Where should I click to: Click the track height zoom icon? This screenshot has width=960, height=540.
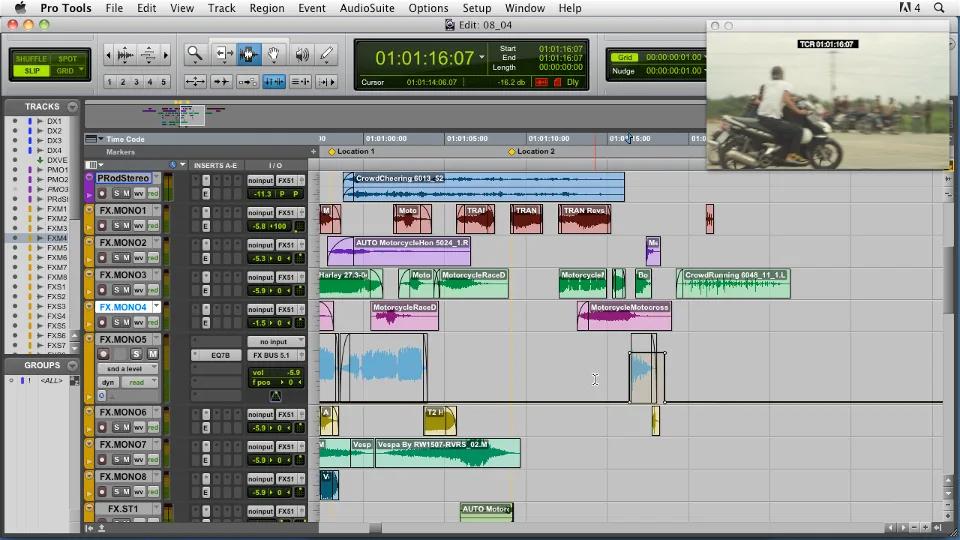tap(148, 55)
